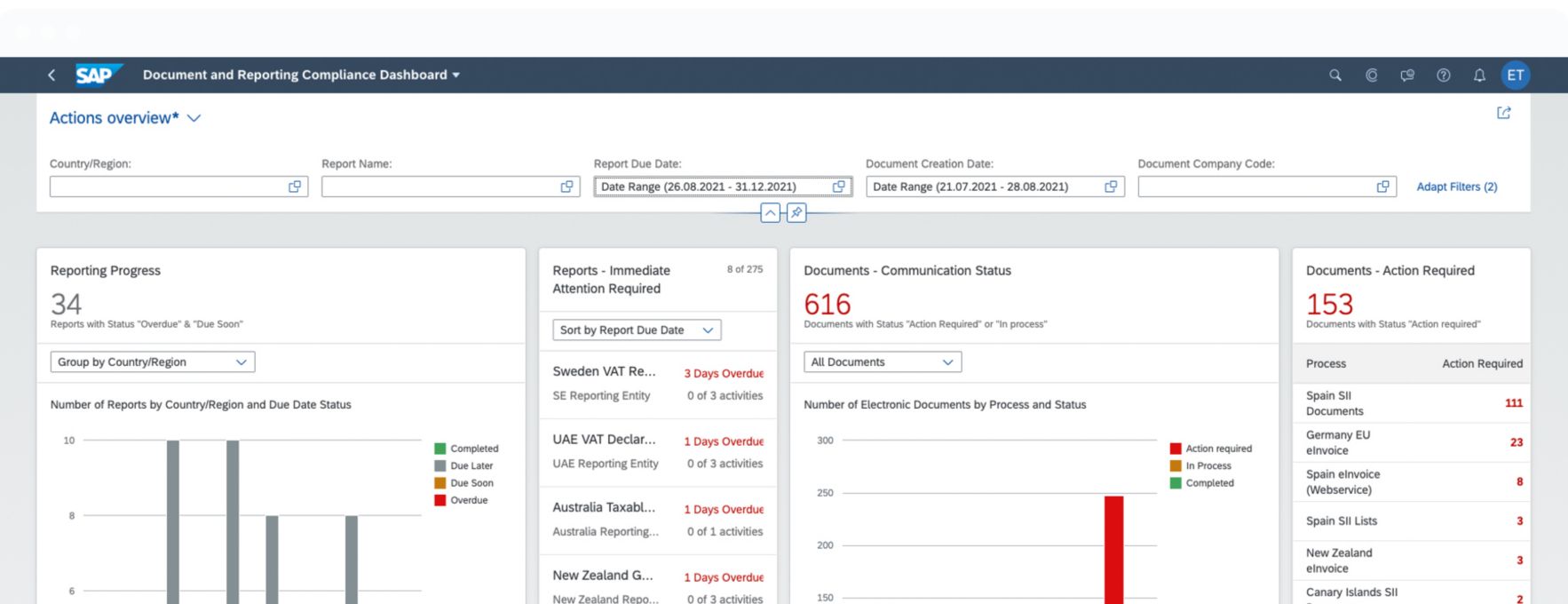Click the back arrow in header
This screenshot has height=604, width=1568.
(x=51, y=75)
